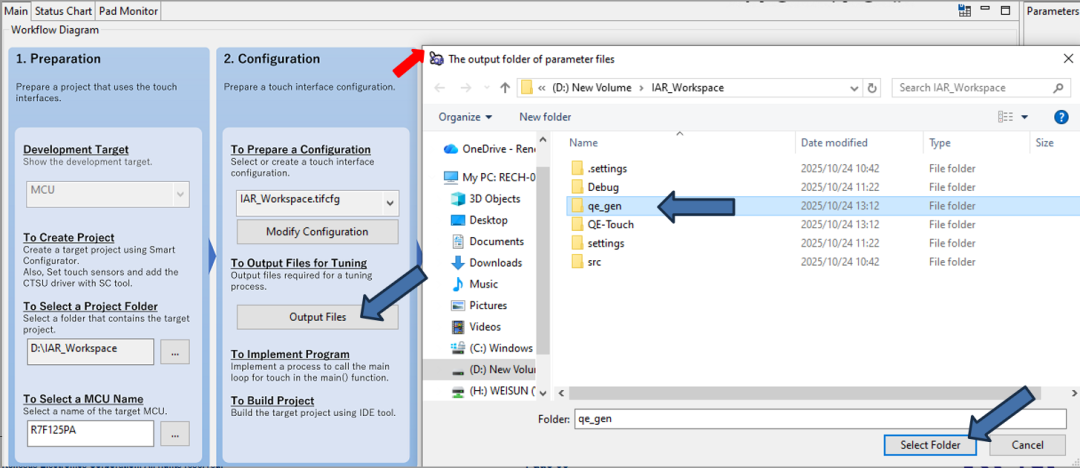Minimize the Workflow Diagram panel
Screen dimensions: 1080x468
986,10
